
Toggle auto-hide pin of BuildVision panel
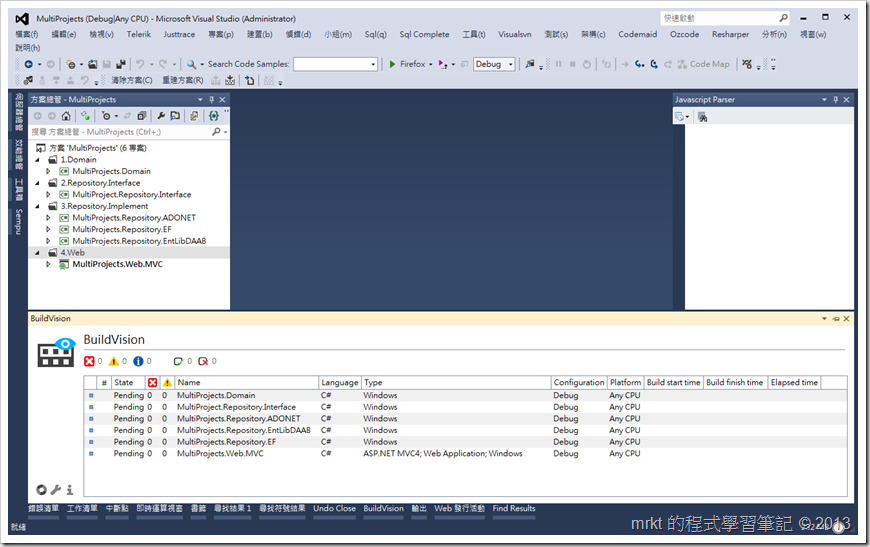[x=836, y=319]
